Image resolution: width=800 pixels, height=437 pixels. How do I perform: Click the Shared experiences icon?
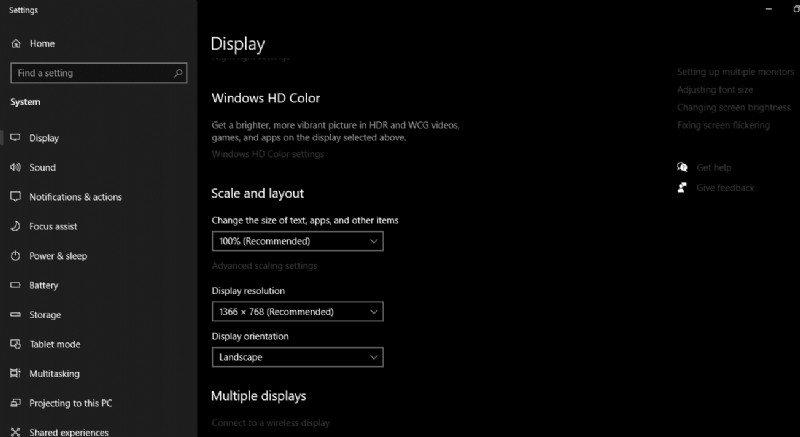15,432
